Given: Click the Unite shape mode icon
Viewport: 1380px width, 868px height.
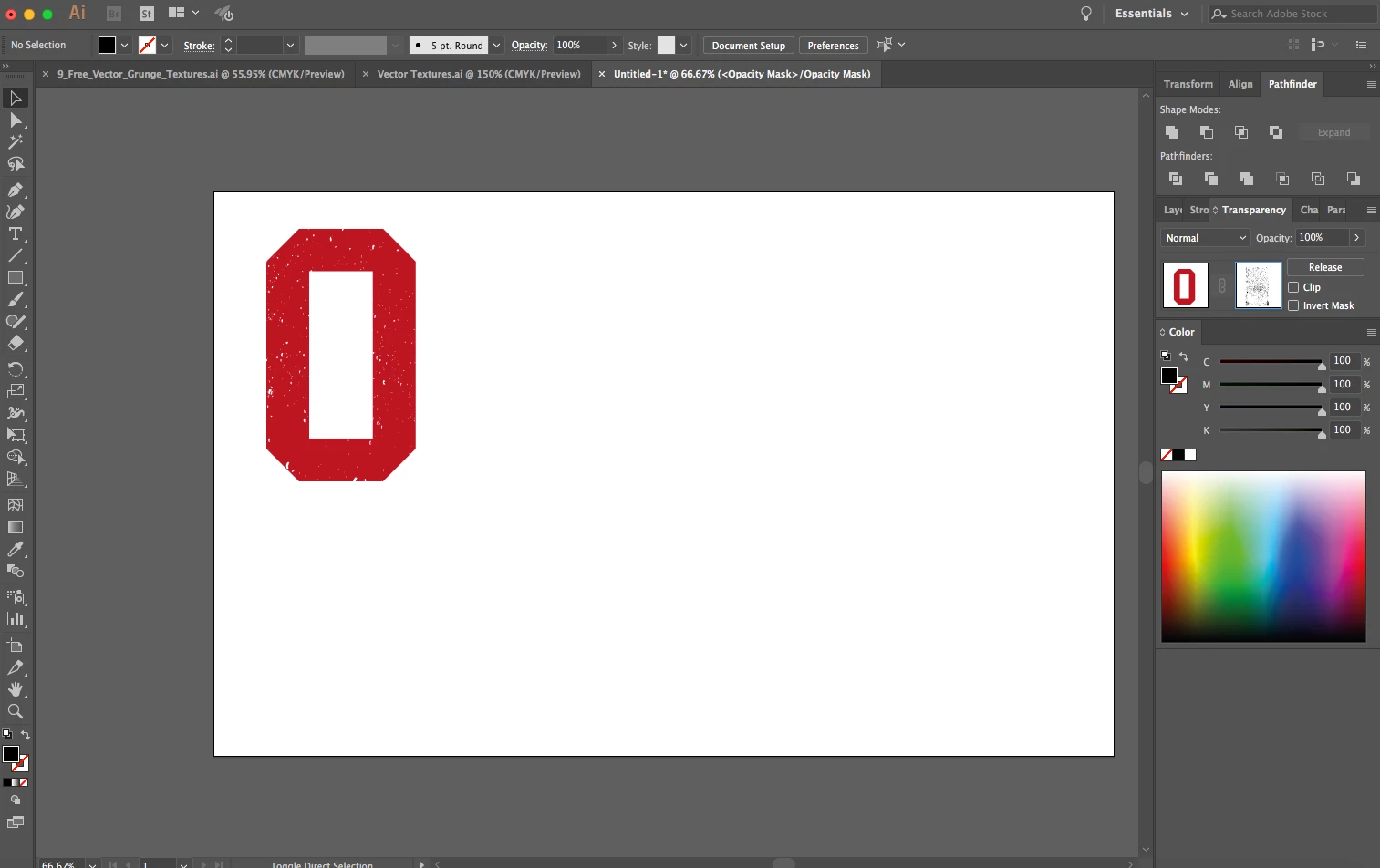Looking at the screenshot, I should point(1172,132).
